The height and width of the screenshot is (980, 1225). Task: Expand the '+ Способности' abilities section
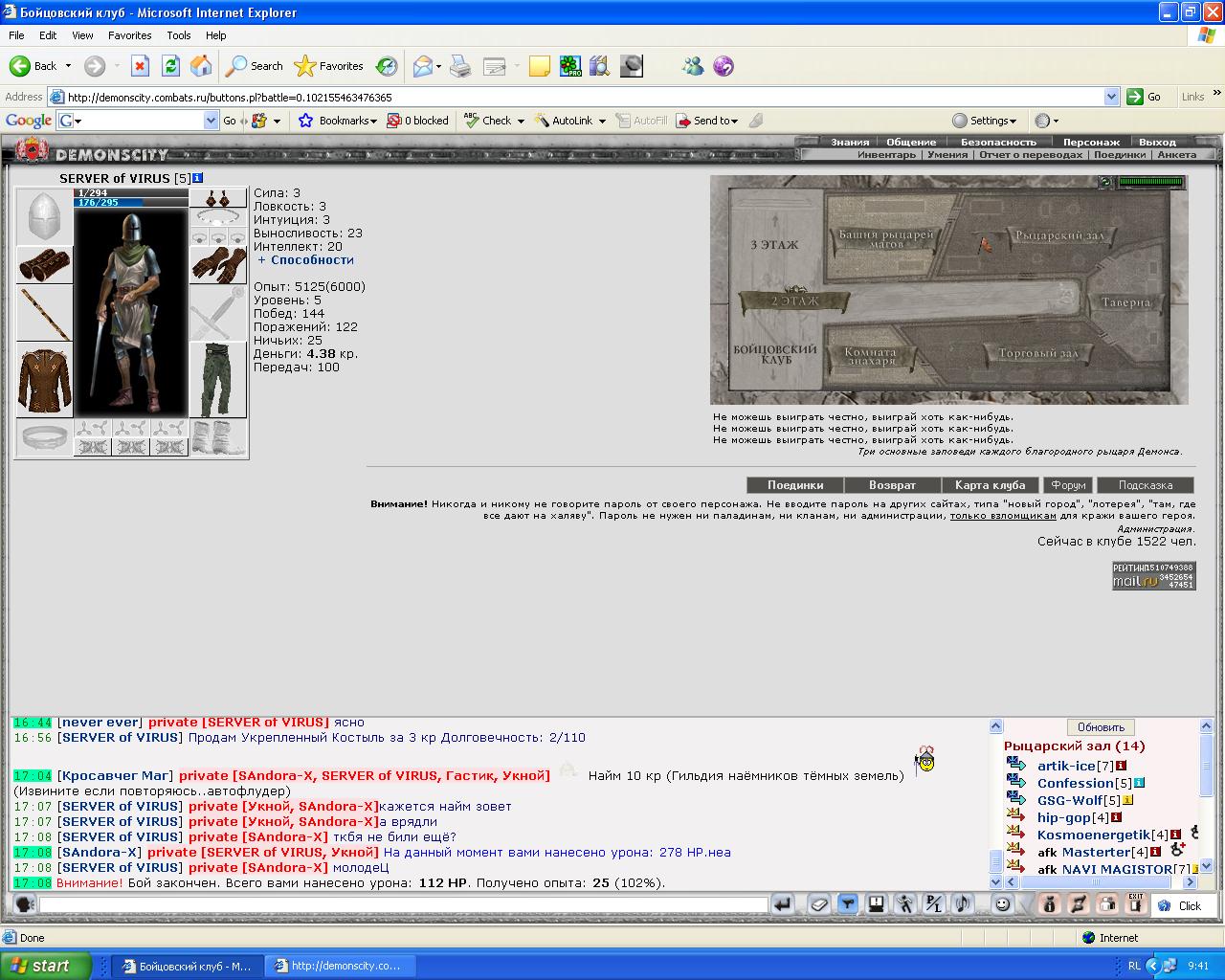coord(305,259)
